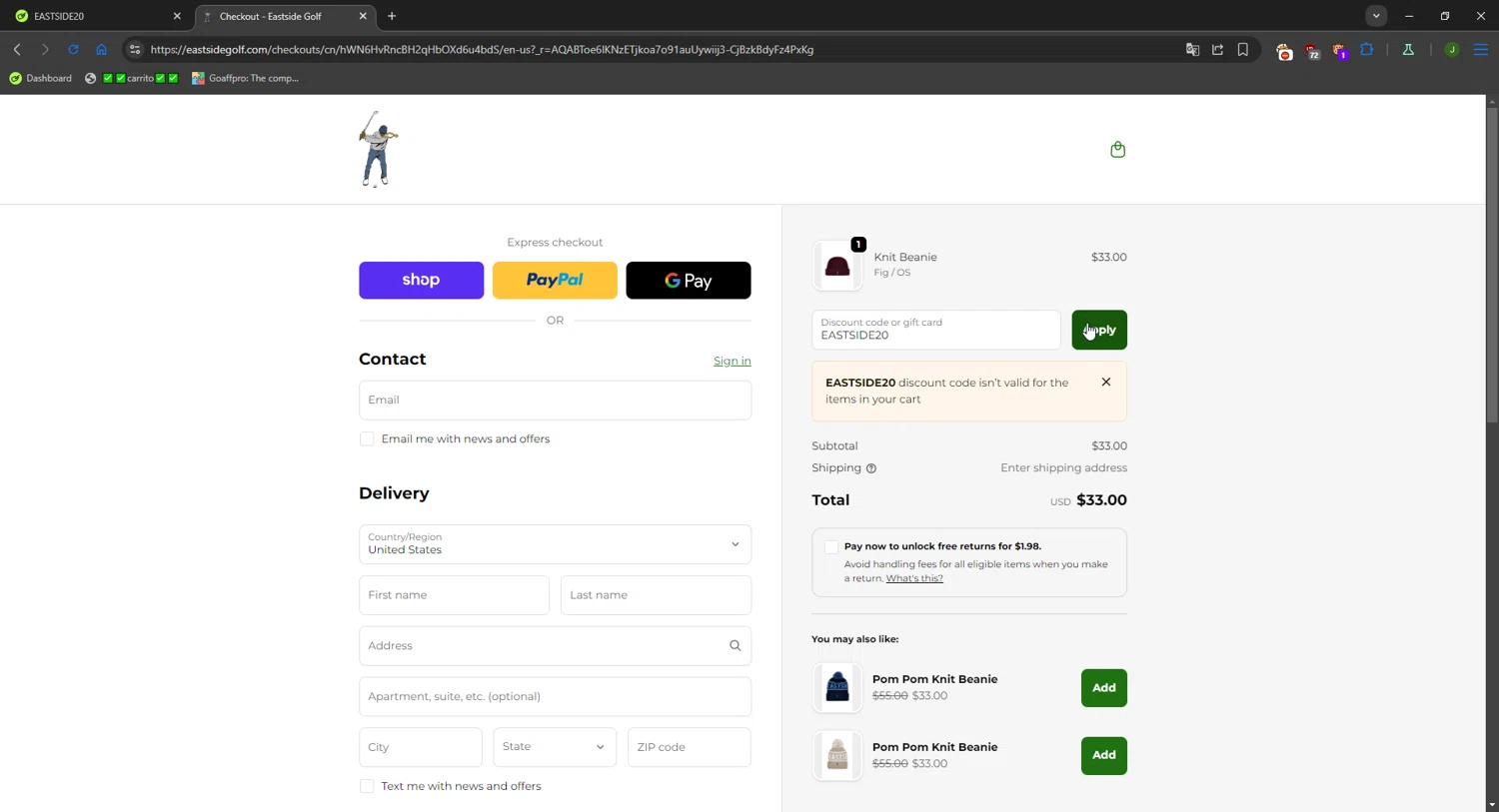Open site information icon in address bar
Image resolution: width=1499 pixels, height=812 pixels.
point(135,49)
